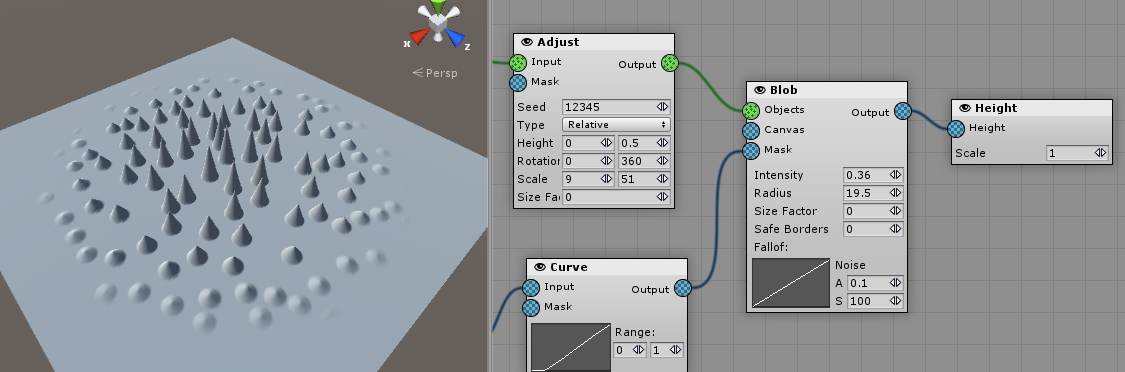Click the Adjust Height maximum field 0.5
1125x372 pixels.
(644, 143)
